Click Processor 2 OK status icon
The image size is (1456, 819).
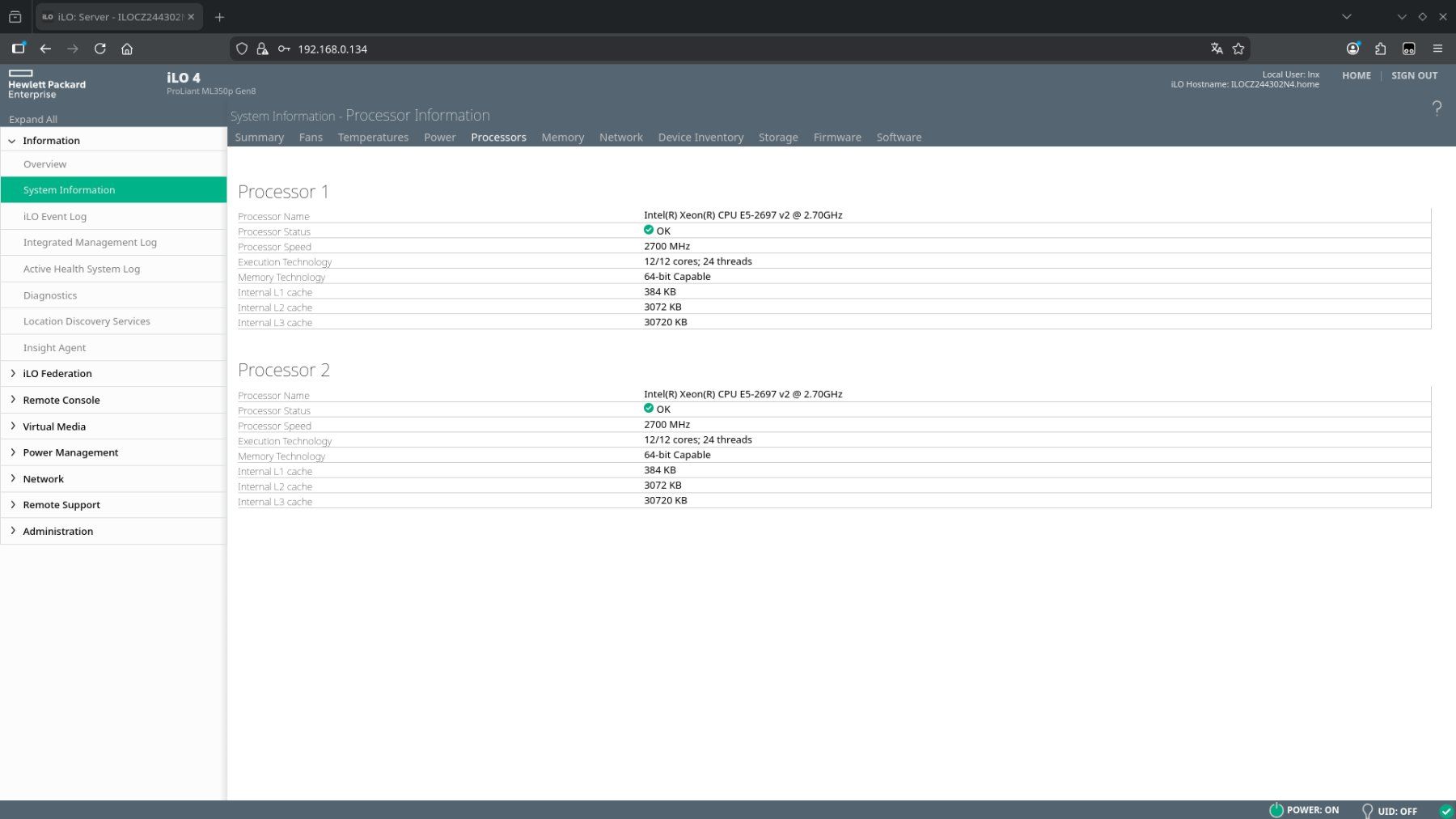649,409
